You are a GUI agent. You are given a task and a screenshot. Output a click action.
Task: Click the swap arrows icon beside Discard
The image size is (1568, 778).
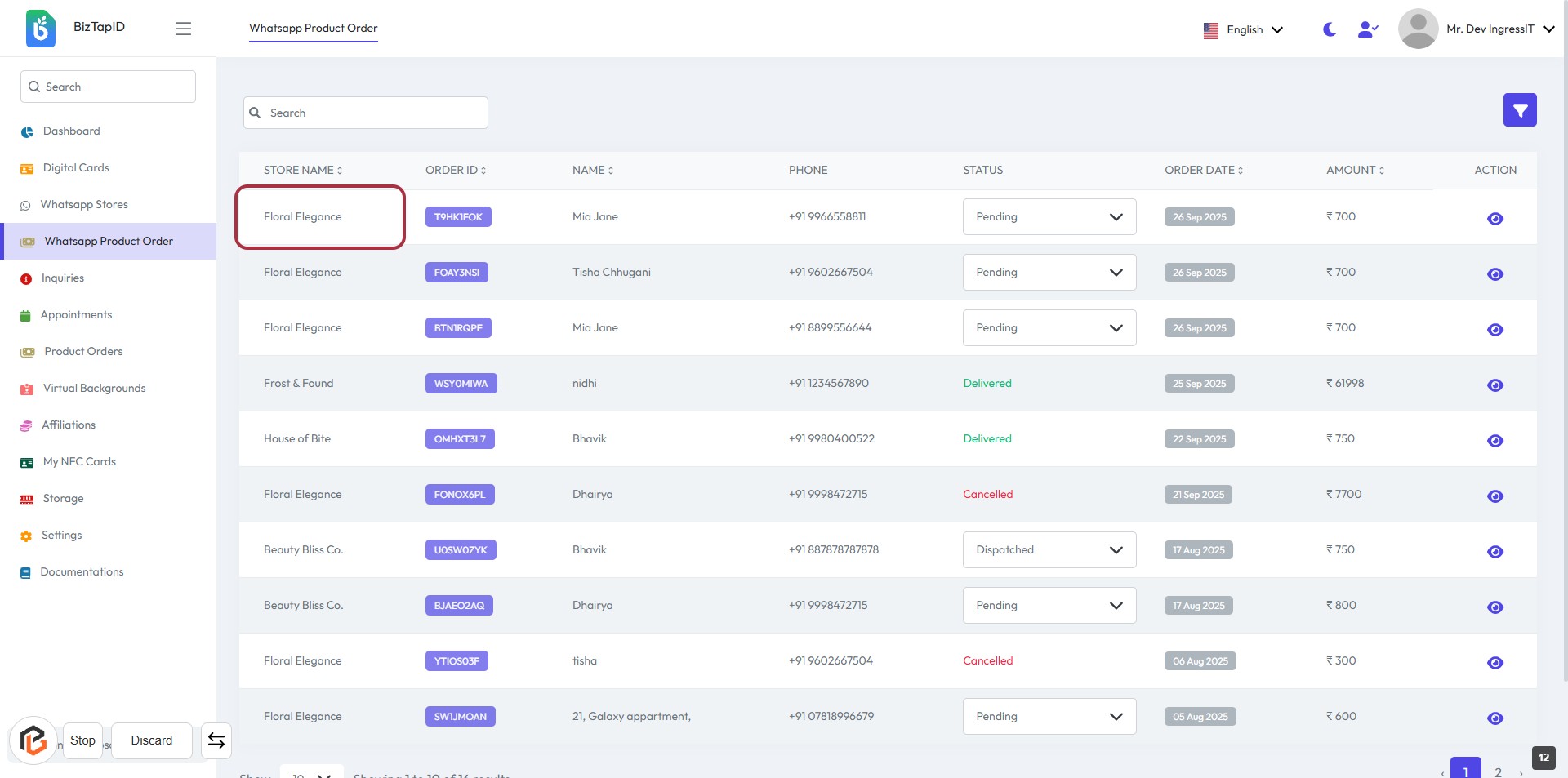coord(216,740)
